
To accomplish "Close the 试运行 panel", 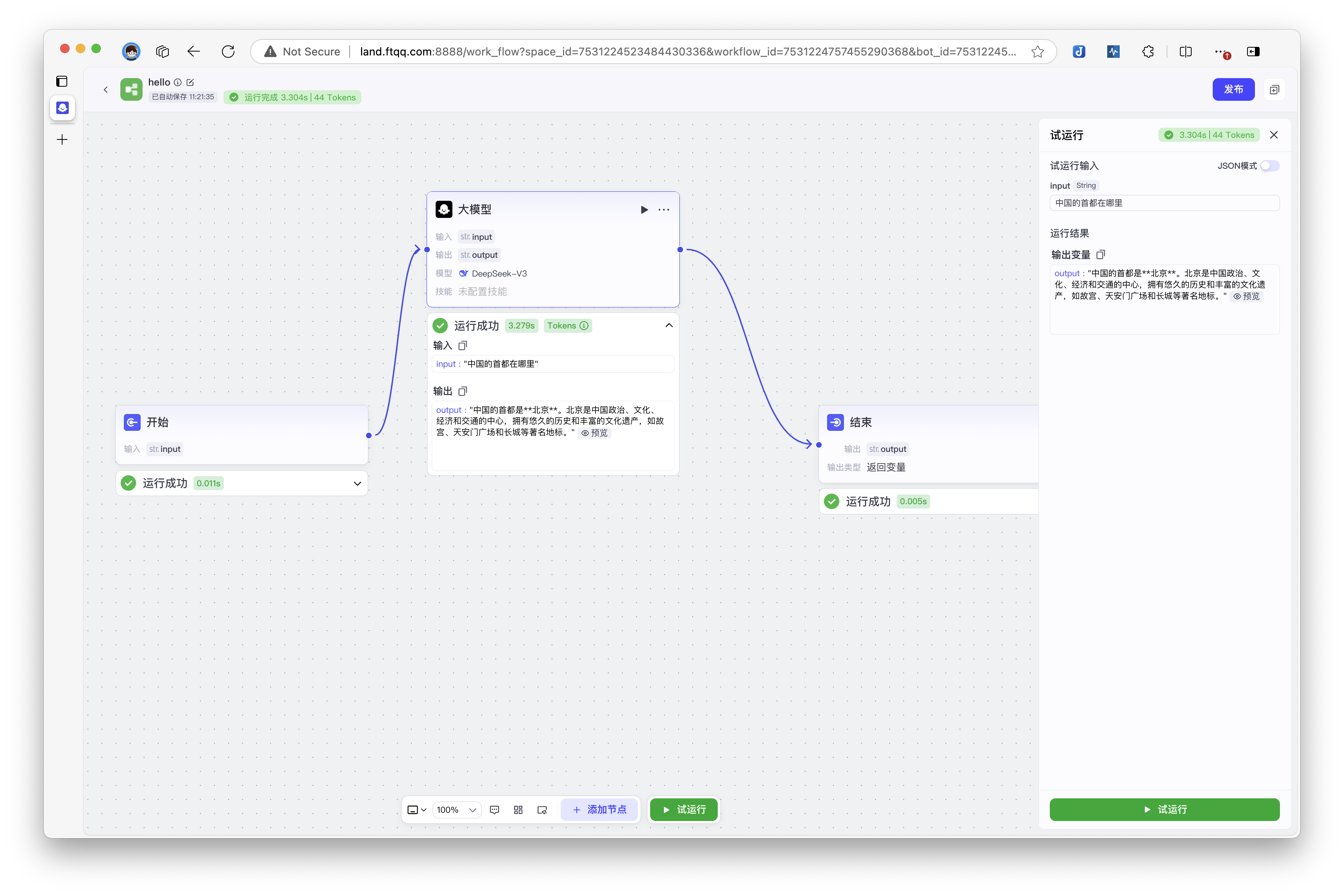I will point(1274,135).
